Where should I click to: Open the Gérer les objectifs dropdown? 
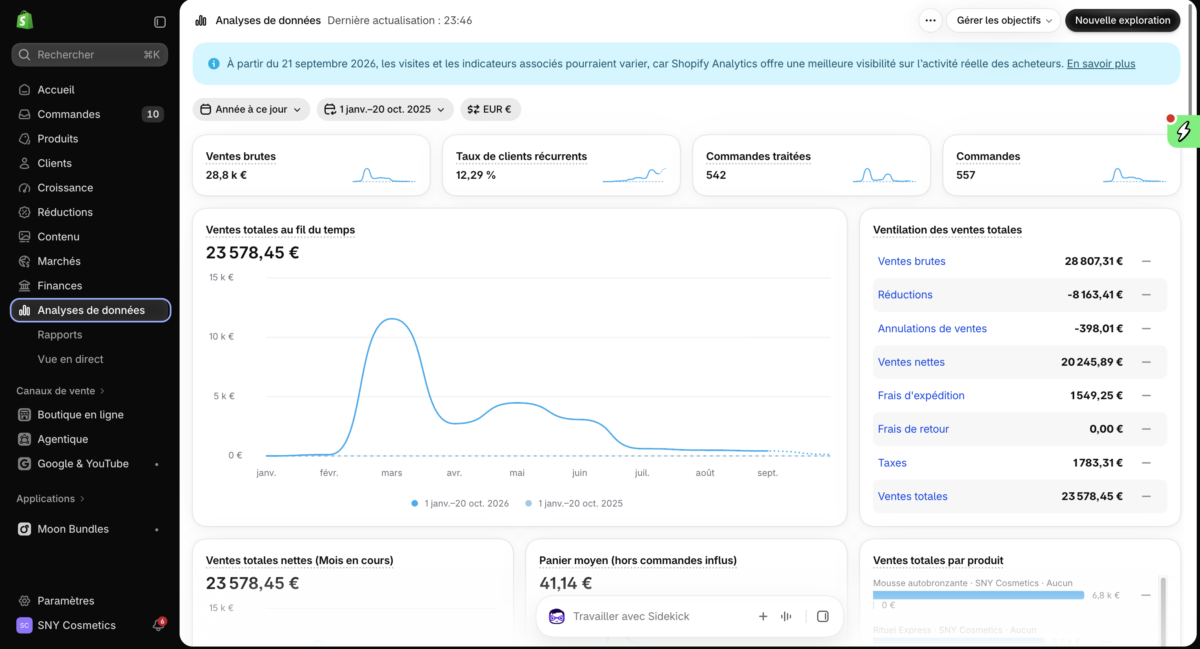pyautogui.click(x=1003, y=20)
